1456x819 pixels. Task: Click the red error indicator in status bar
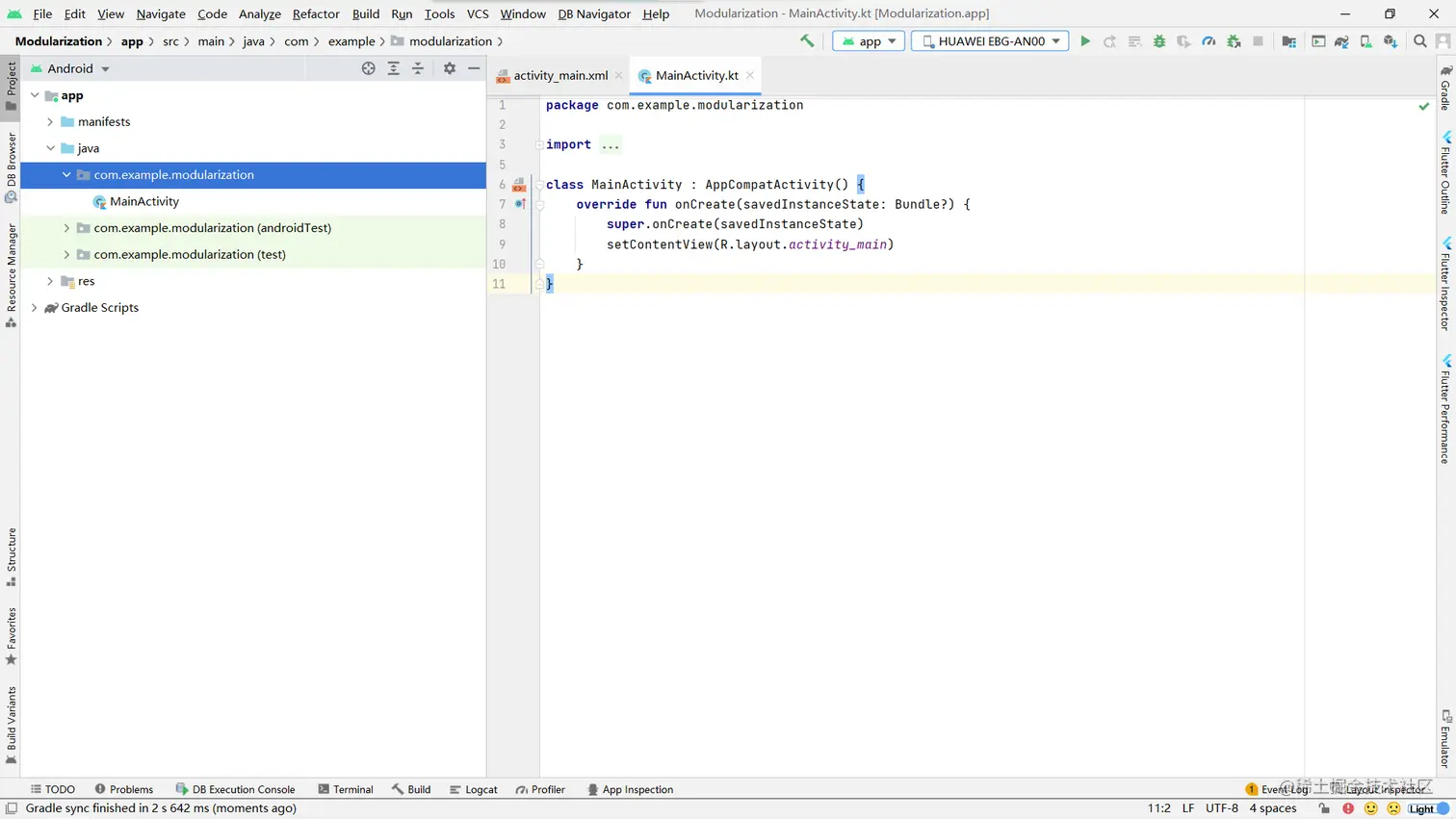[1348, 808]
